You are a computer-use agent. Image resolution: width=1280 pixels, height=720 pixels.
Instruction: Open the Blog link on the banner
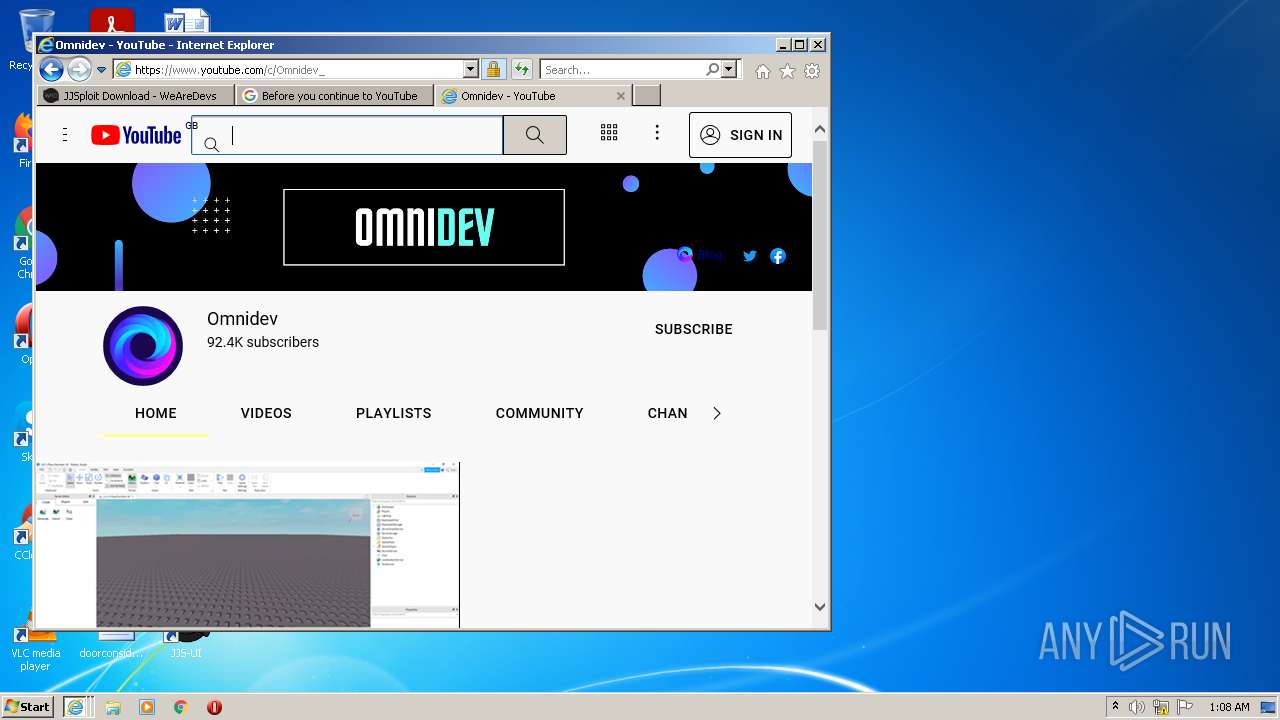click(x=700, y=255)
